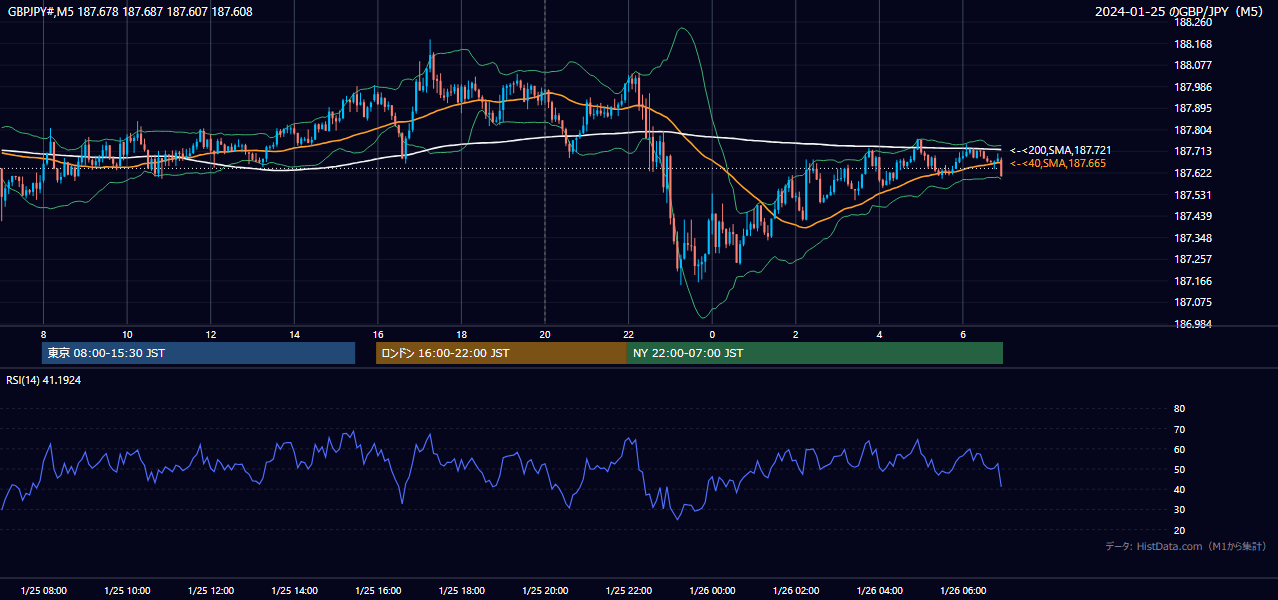Screen dimensions: 1278x600
Task: Click price axis value 188.260
Action: [1193, 23]
